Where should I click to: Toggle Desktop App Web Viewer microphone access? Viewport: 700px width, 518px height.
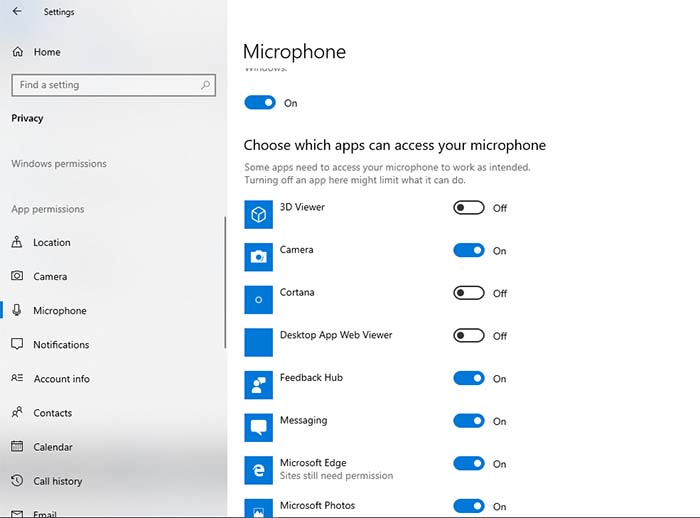tap(468, 336)
